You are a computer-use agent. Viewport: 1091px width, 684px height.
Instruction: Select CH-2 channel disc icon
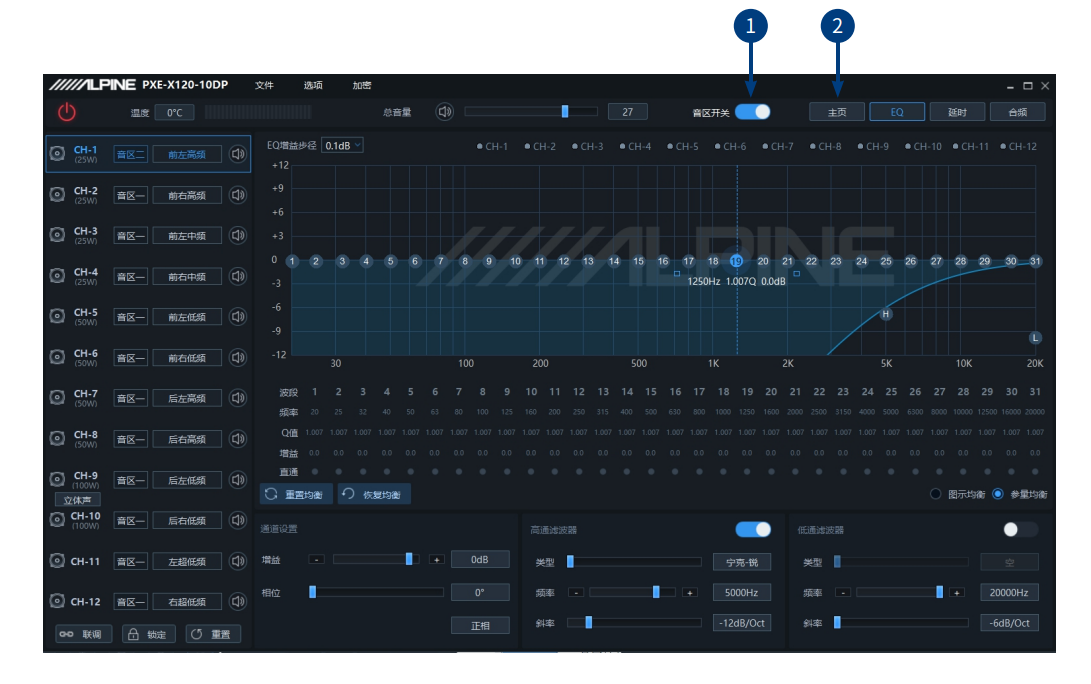point(57,195)
